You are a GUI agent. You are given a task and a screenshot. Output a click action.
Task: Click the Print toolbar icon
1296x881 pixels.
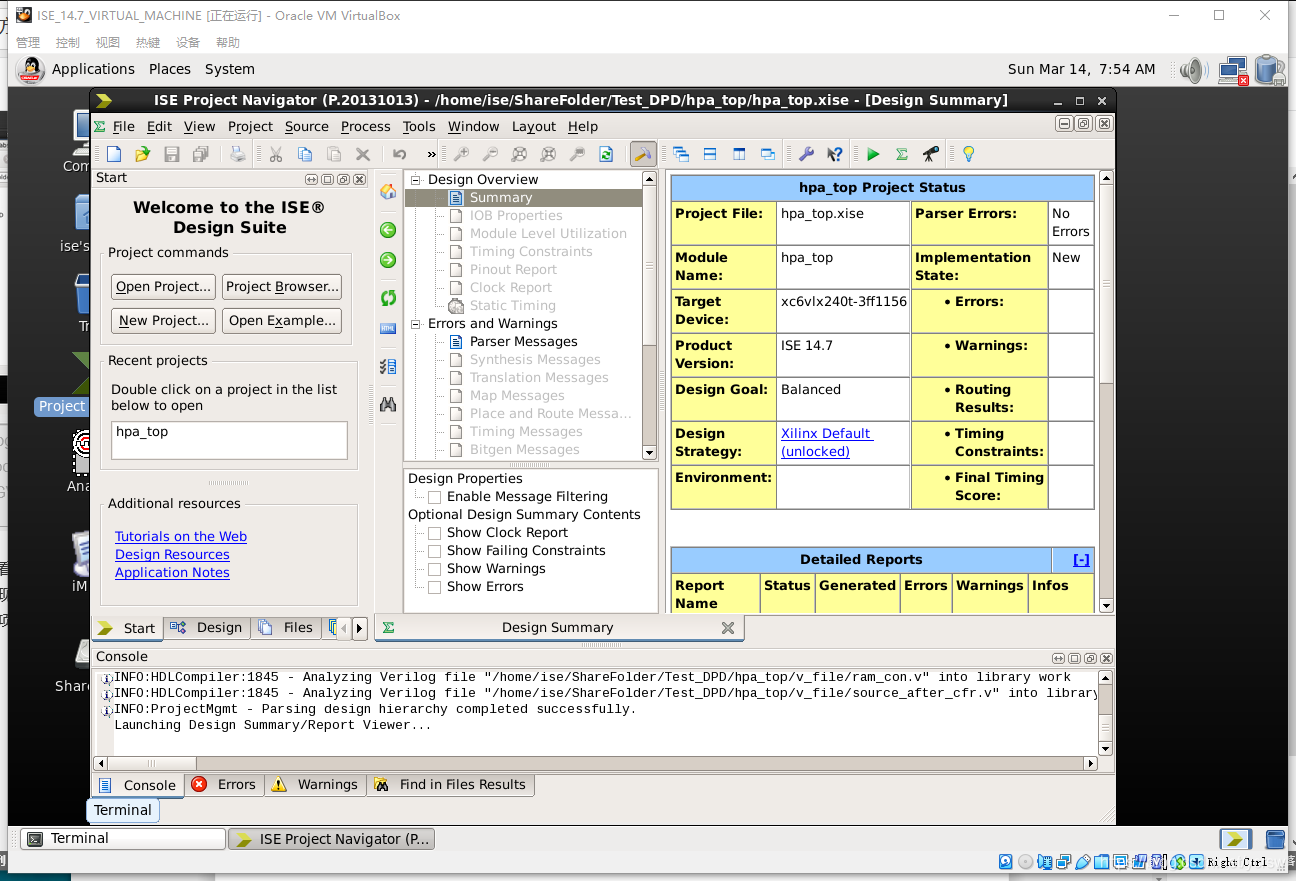[x=238, y=154]
